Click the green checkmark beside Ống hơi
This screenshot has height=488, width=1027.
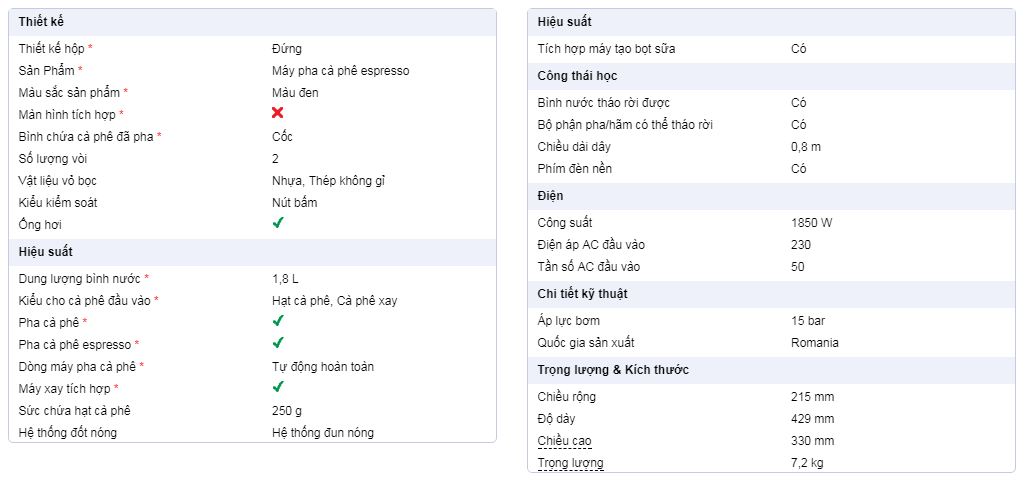coord(278,223)
